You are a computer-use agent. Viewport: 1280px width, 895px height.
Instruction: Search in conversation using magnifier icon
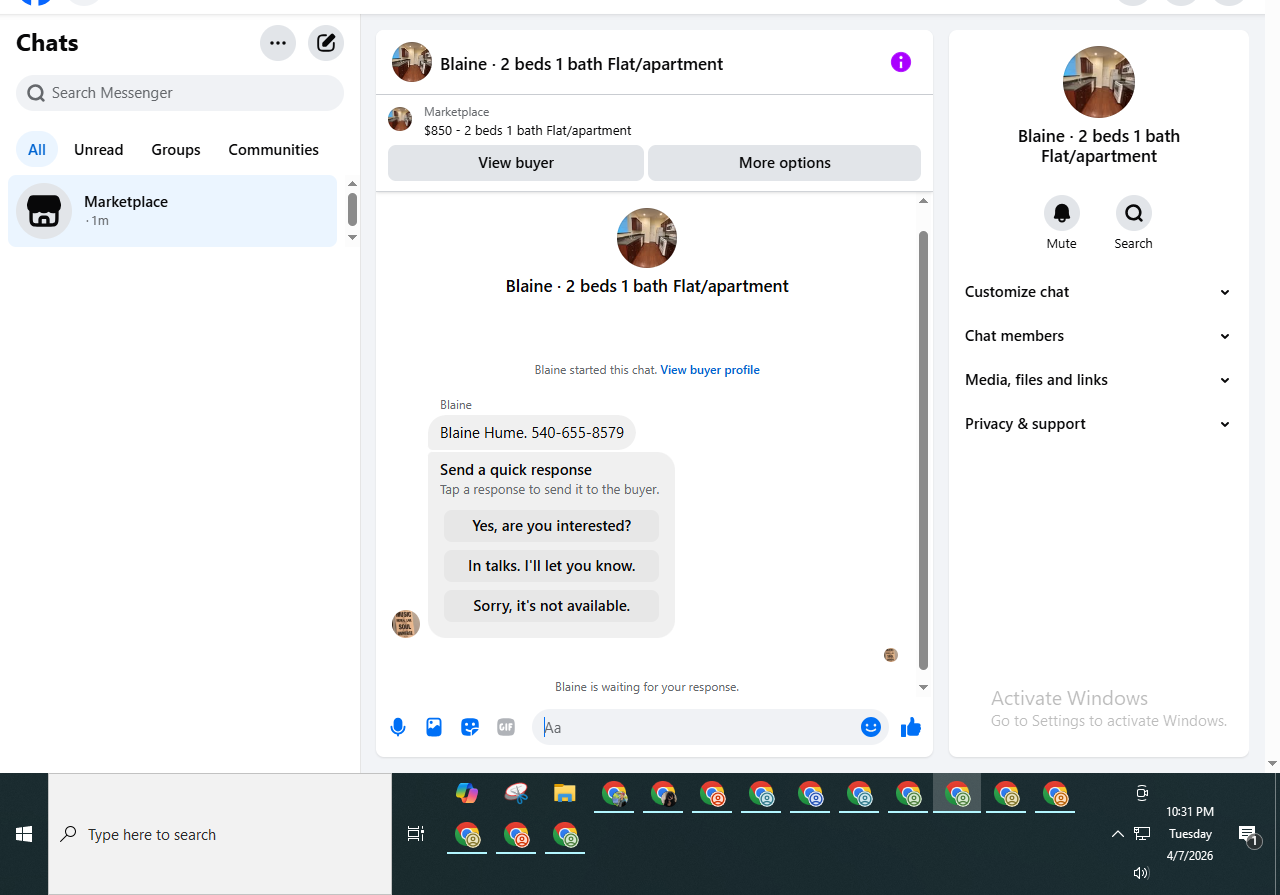[x=1134, y=213]
